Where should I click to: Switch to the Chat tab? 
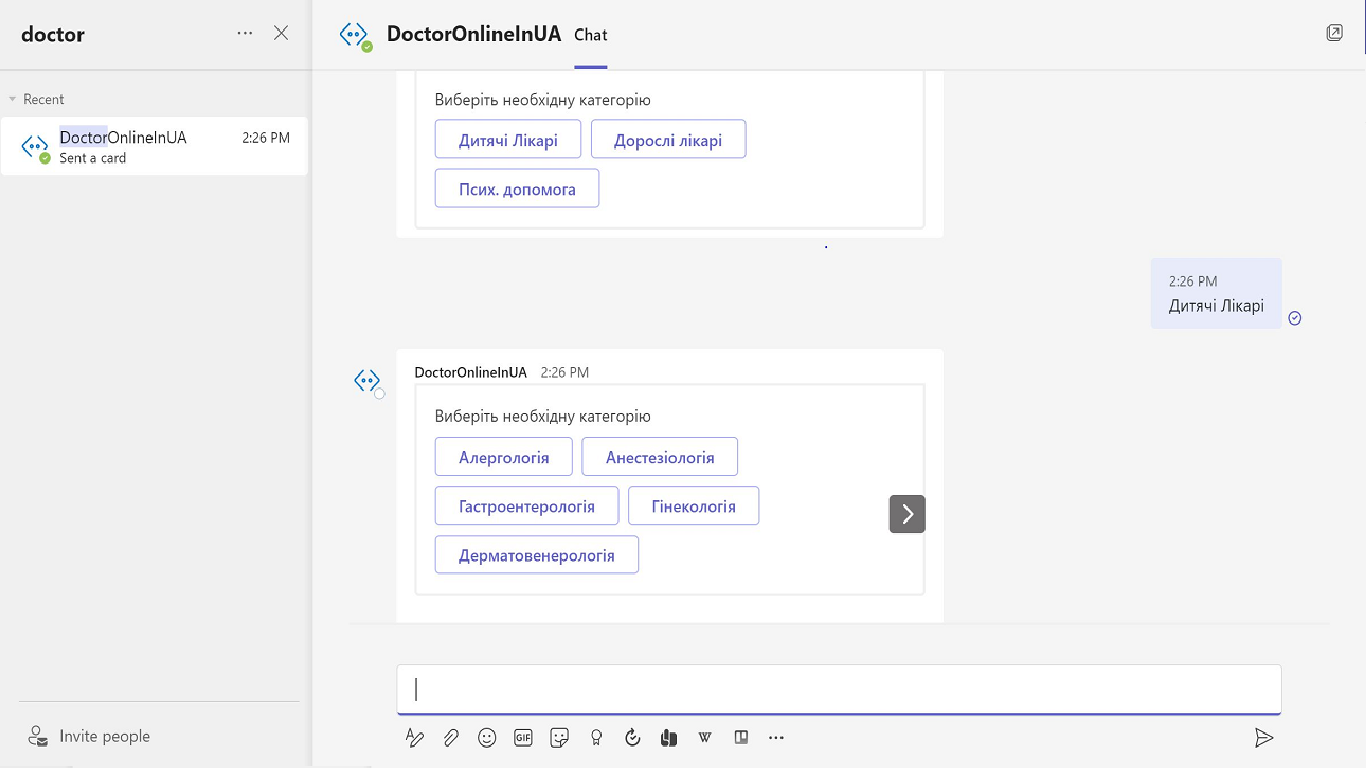coord(590,35)
